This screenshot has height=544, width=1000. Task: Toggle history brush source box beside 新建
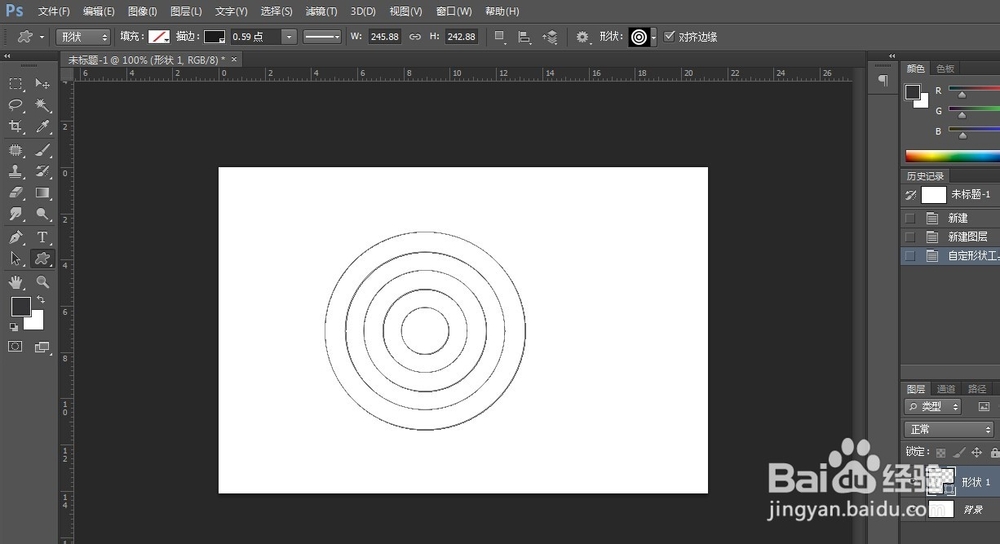909,218
